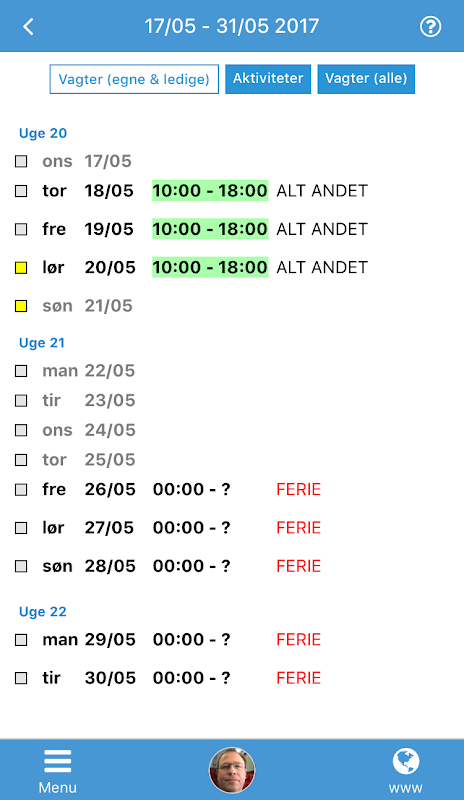Open the help question mark icon
Image resolution: width=464 pixels, height=800 pixels.
click(x=430, y=27)
